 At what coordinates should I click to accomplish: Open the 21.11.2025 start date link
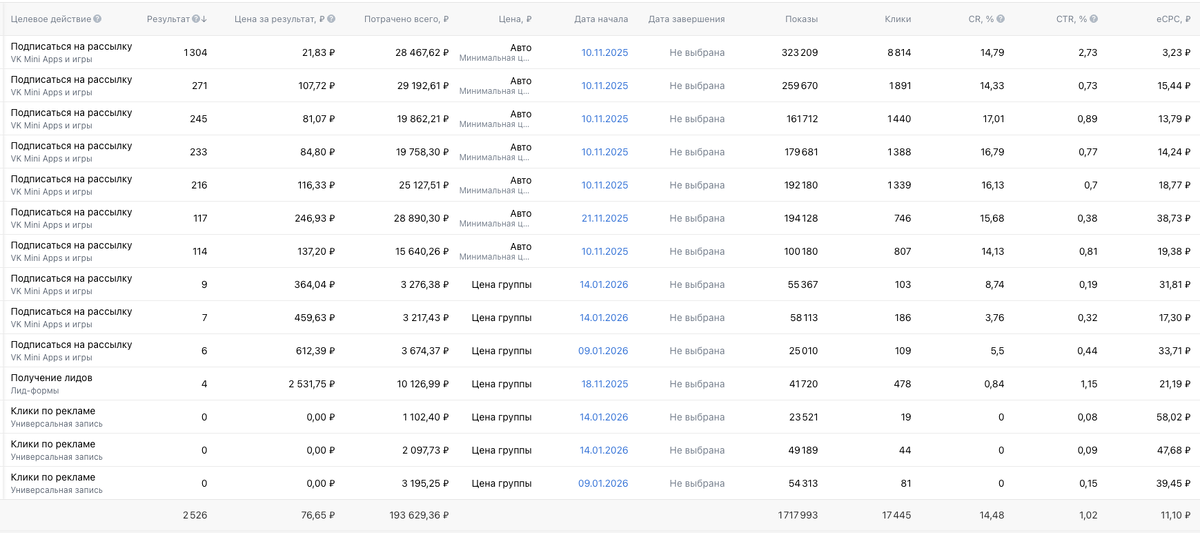[604, 218]
